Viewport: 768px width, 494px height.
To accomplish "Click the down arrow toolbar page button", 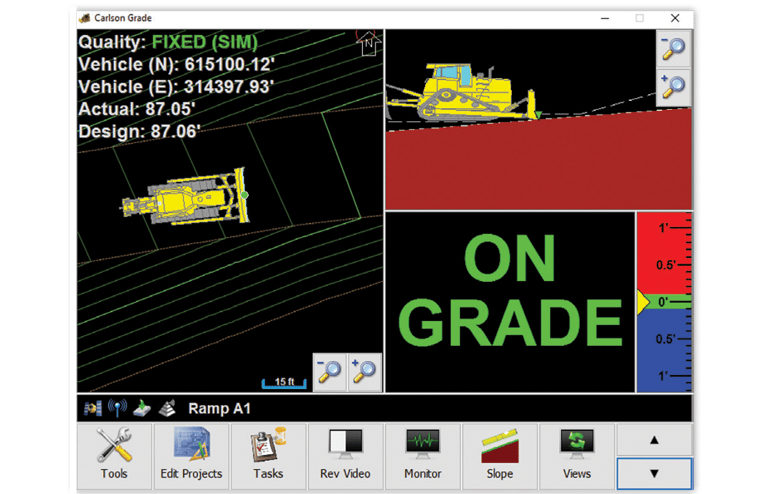I will [x=654, y=473].
